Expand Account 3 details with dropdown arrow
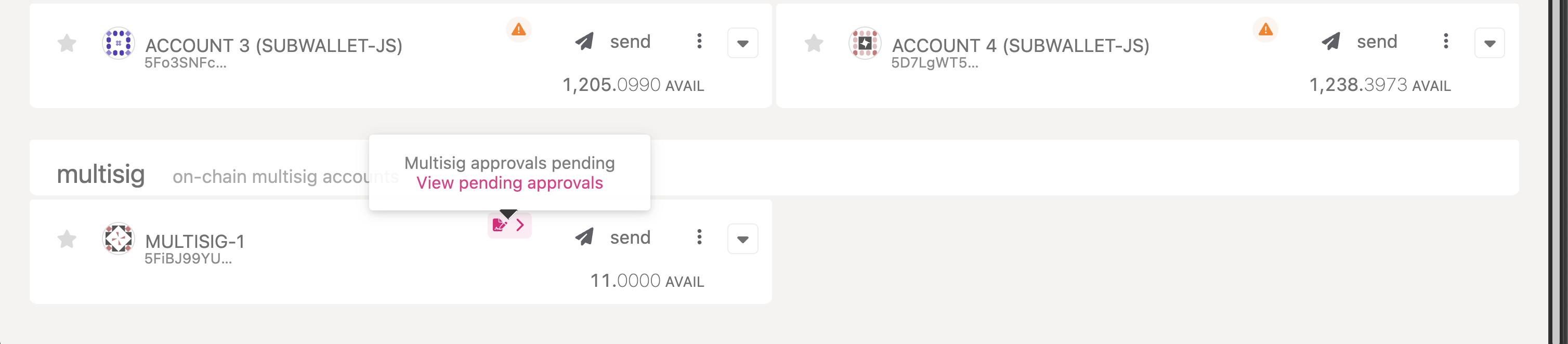This screenshot has height=344, width=1568. pyautogui.click(x=742, y=43)
